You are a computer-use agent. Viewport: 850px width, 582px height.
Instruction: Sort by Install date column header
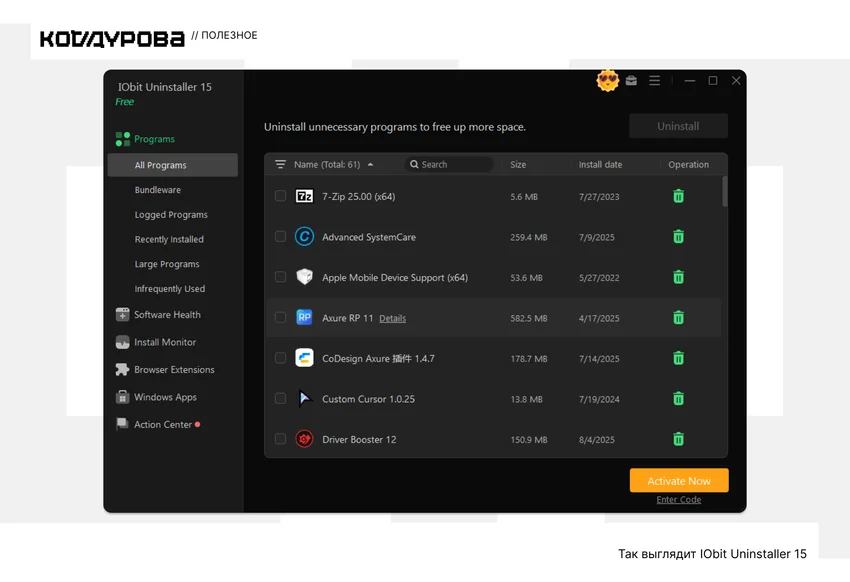click(x=600, y=164)
